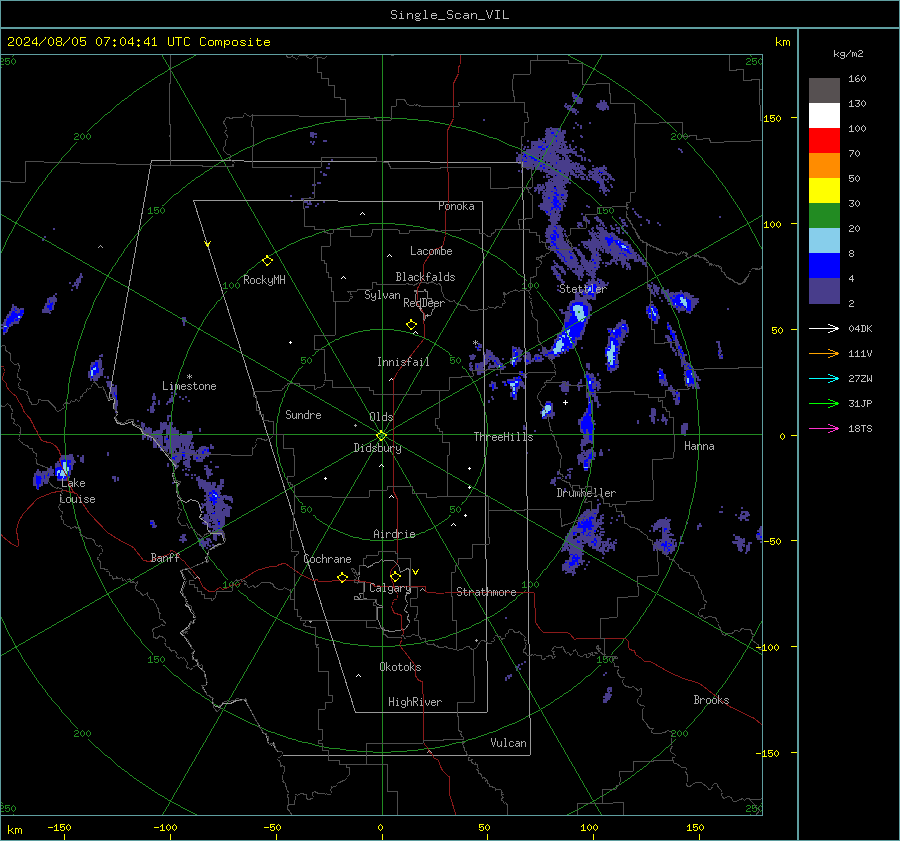
Task: Click the Drumheller town label
Action: pyautogui.click(x=586, y=493)
